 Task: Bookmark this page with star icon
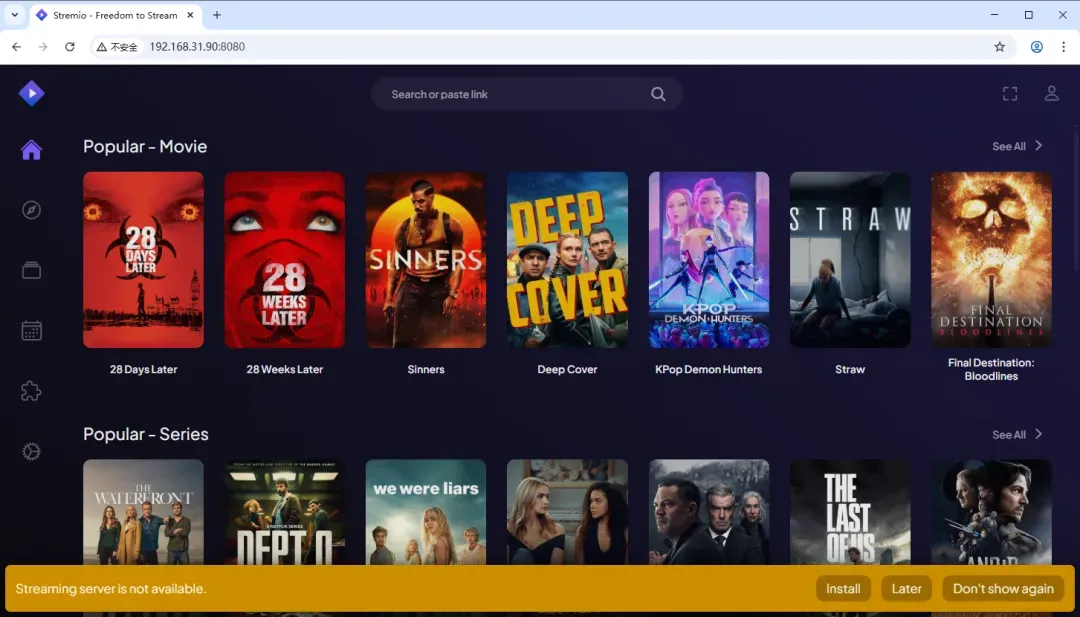coord(999,47)
